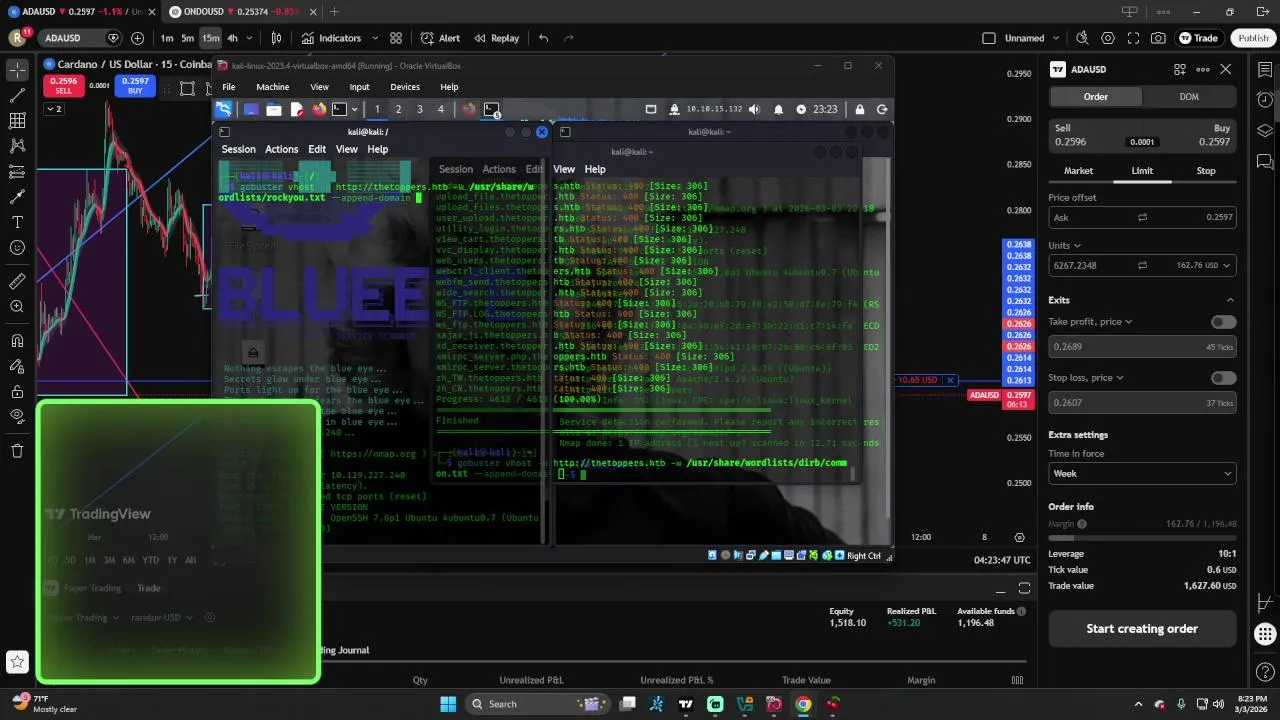Open the favorites star icon
Image resolution: width=1280 pixels, height=720 pixels.
click(17, 661)
